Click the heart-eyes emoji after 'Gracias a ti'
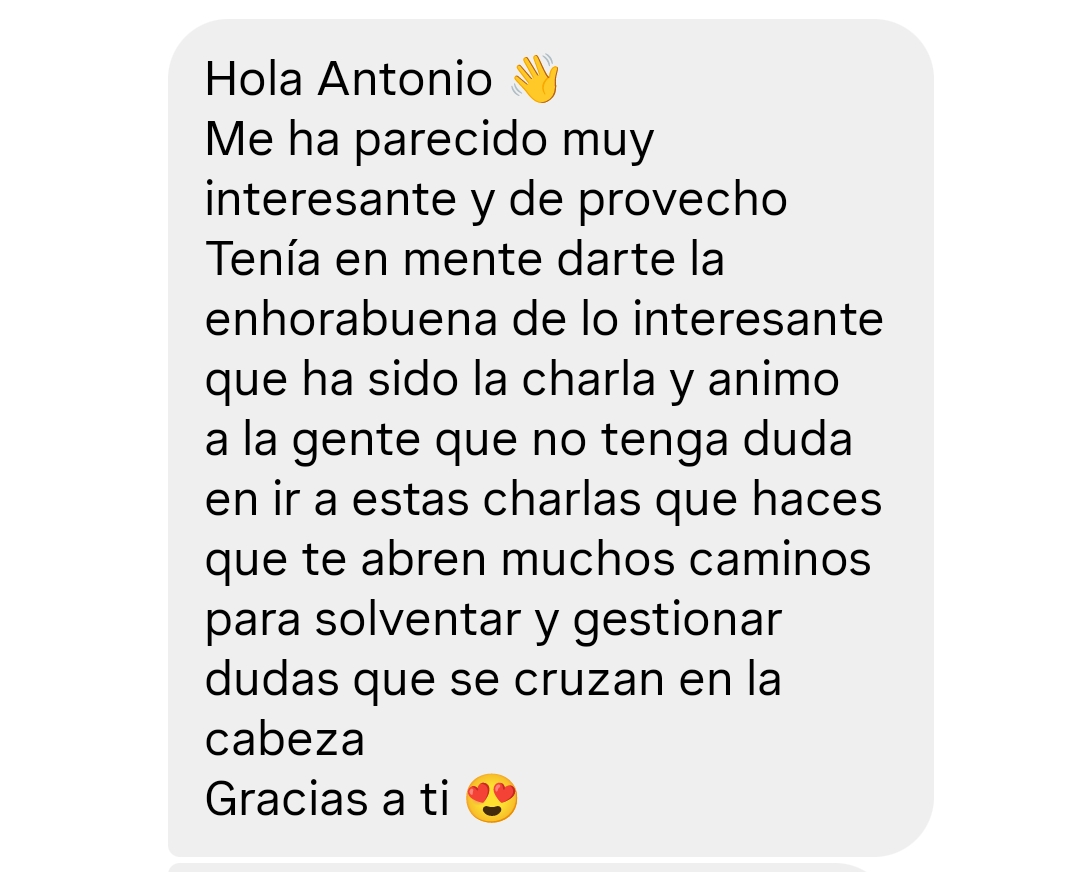This screenshot has height=872, width=1080. pyautogui.click(x=492, y=798)
